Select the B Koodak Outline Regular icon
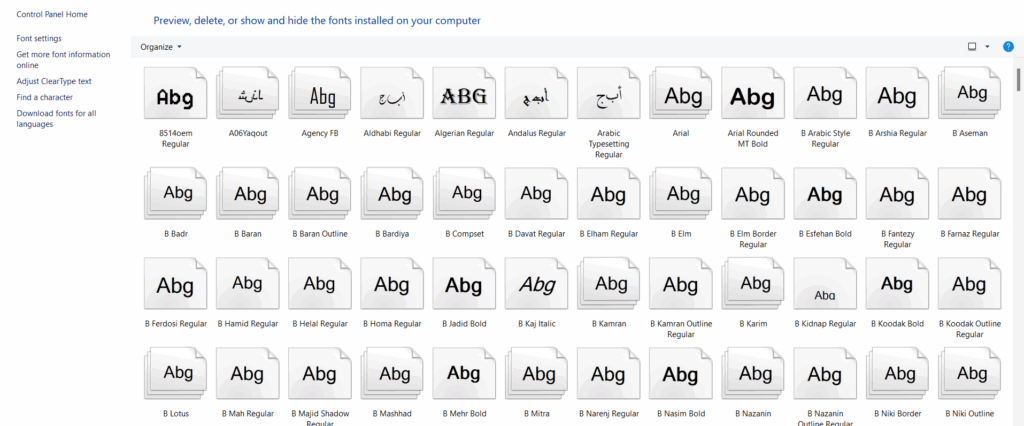The width and height of the screenshot is (1024, 426). coord(969,284)
